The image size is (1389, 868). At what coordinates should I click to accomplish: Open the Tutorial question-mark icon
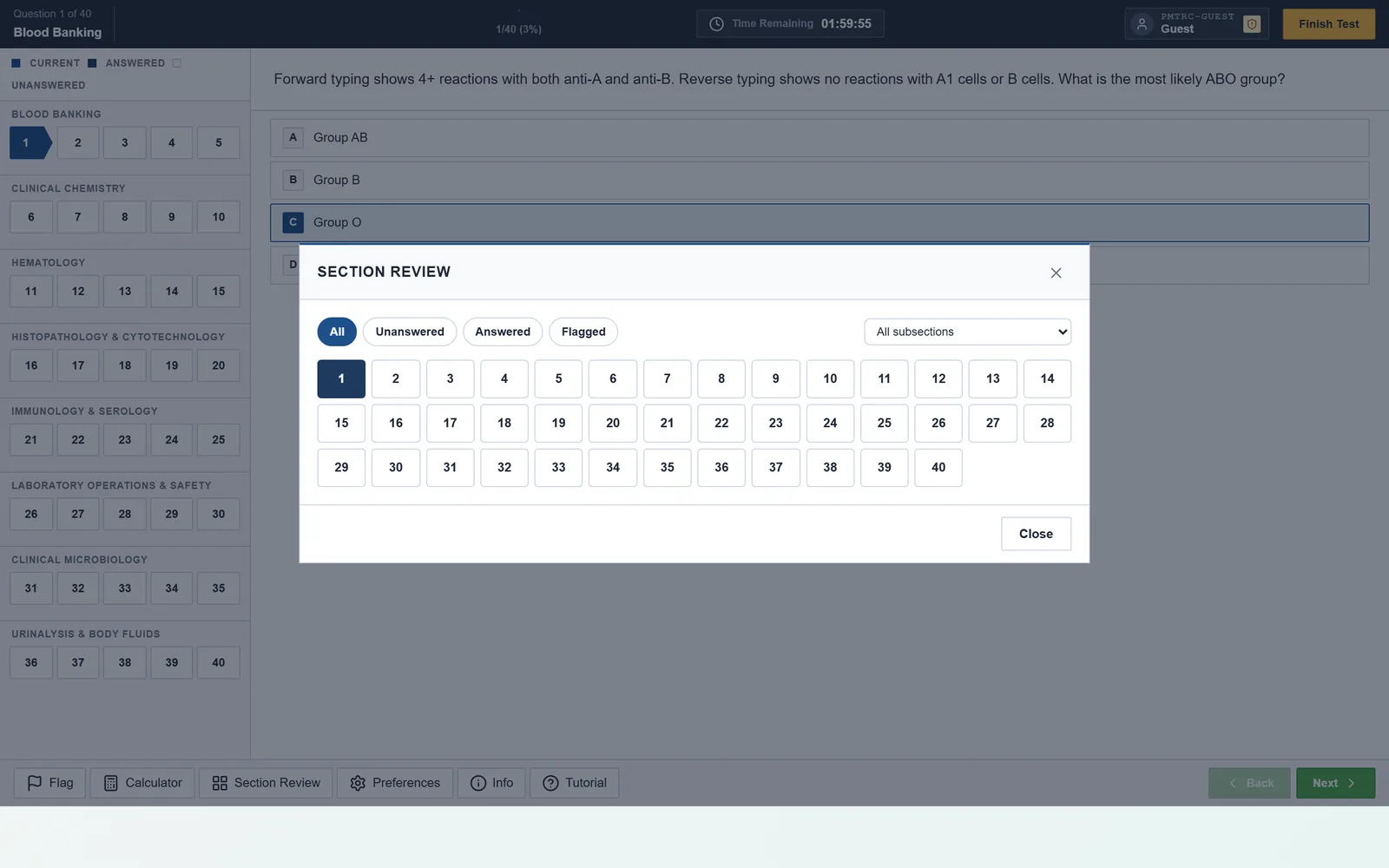coord(550,783)
